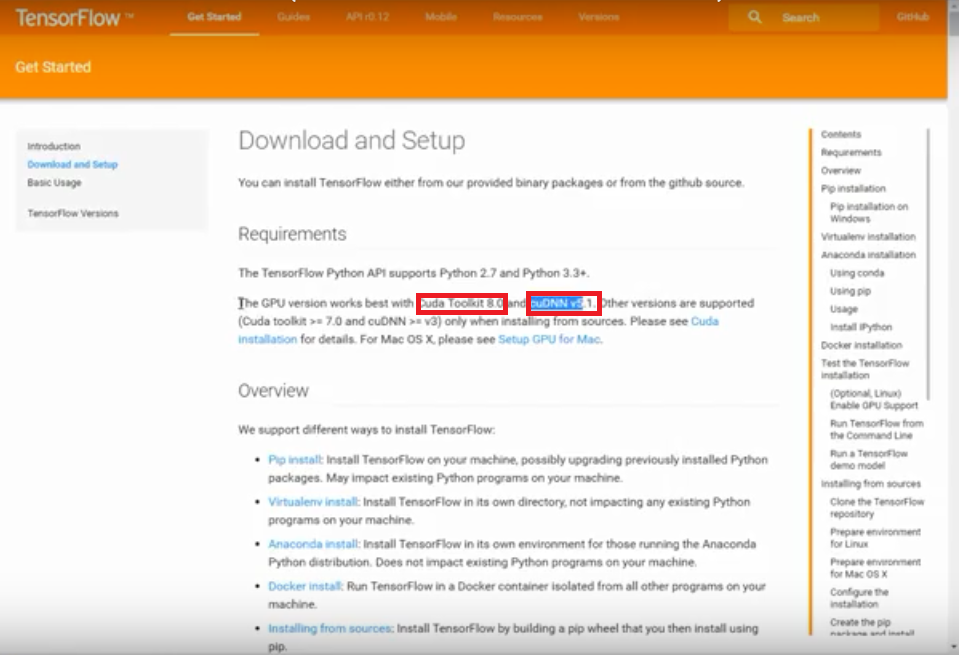The image size is (959, 655).
Task: Open the API r0.12 tab
Action: [368, 17]
